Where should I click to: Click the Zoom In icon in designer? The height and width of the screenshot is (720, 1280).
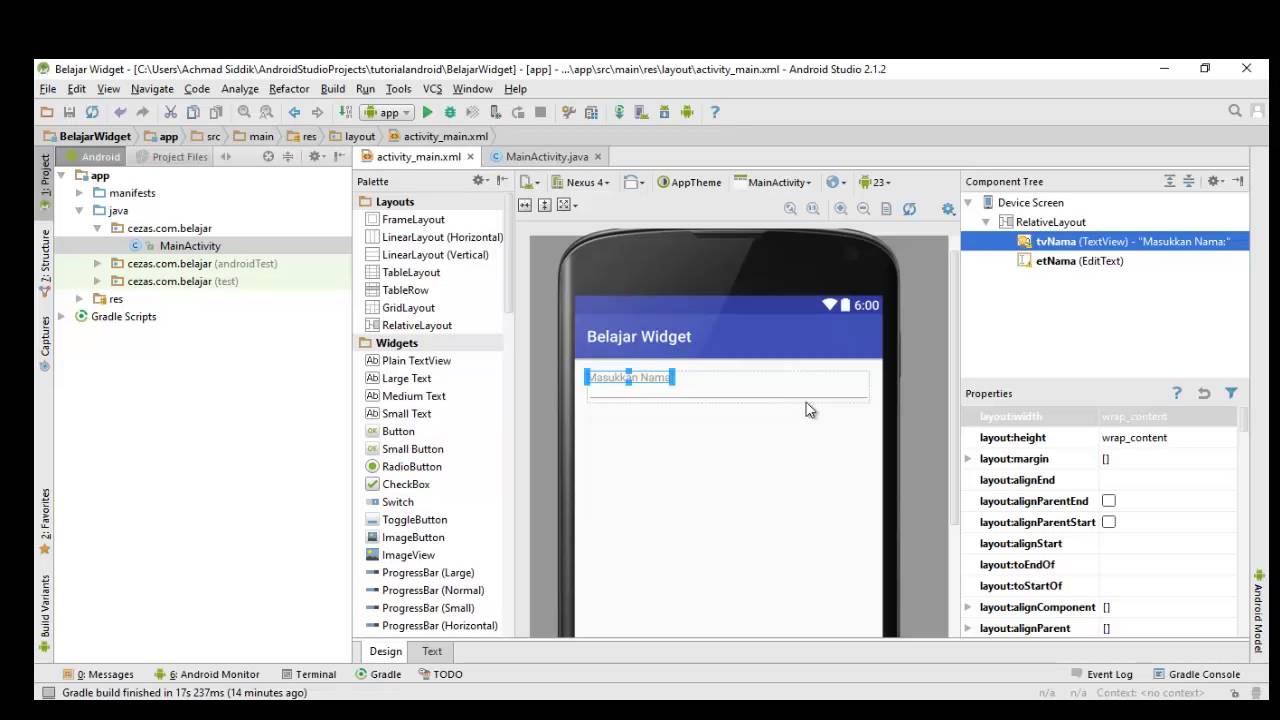[x=840, y=208]
